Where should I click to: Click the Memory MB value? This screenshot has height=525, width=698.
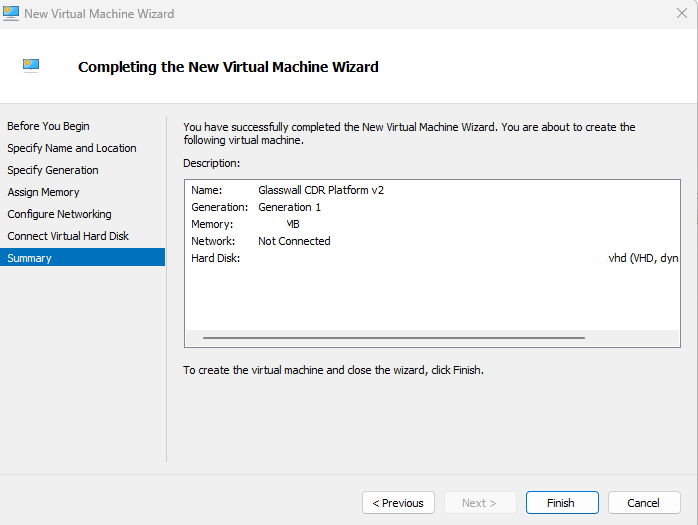(x=292, y=224)
